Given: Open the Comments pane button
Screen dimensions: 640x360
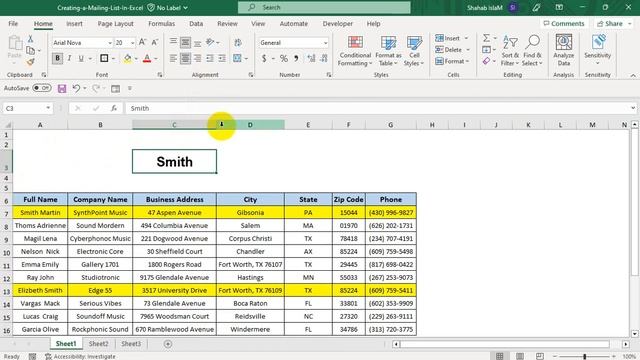Looking at the screenshot, I should pos(564,24).
